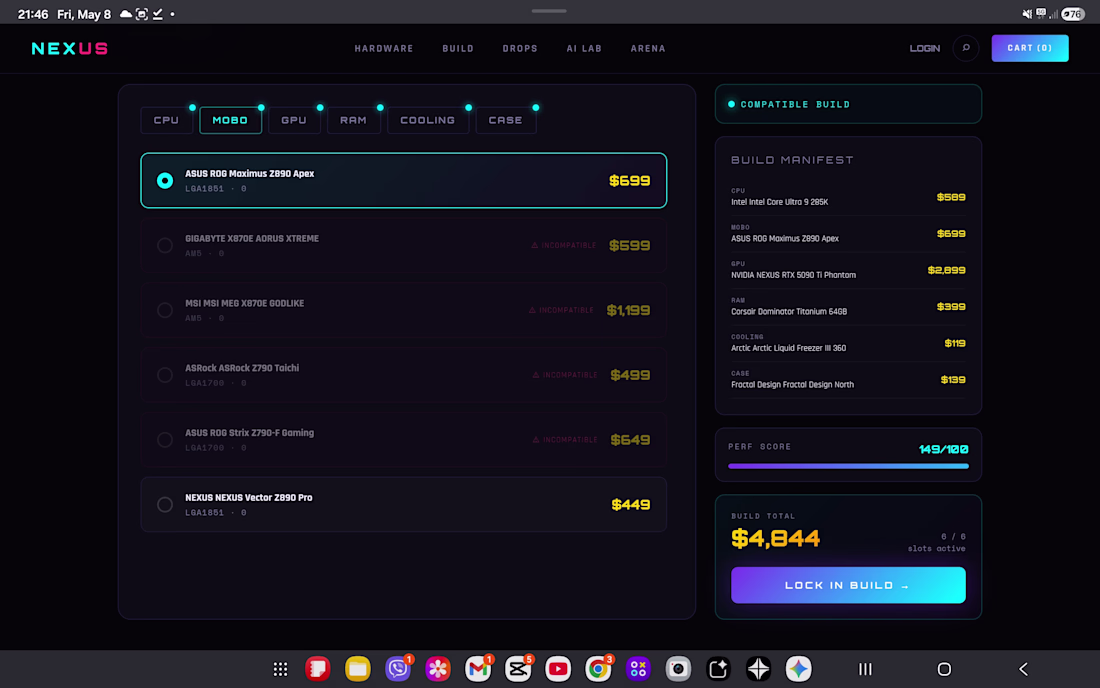Image resolution: width=1100 pixels, height=688 pixels.
Task: Open CapCut from the taskbar
Action: click(518, 669)
